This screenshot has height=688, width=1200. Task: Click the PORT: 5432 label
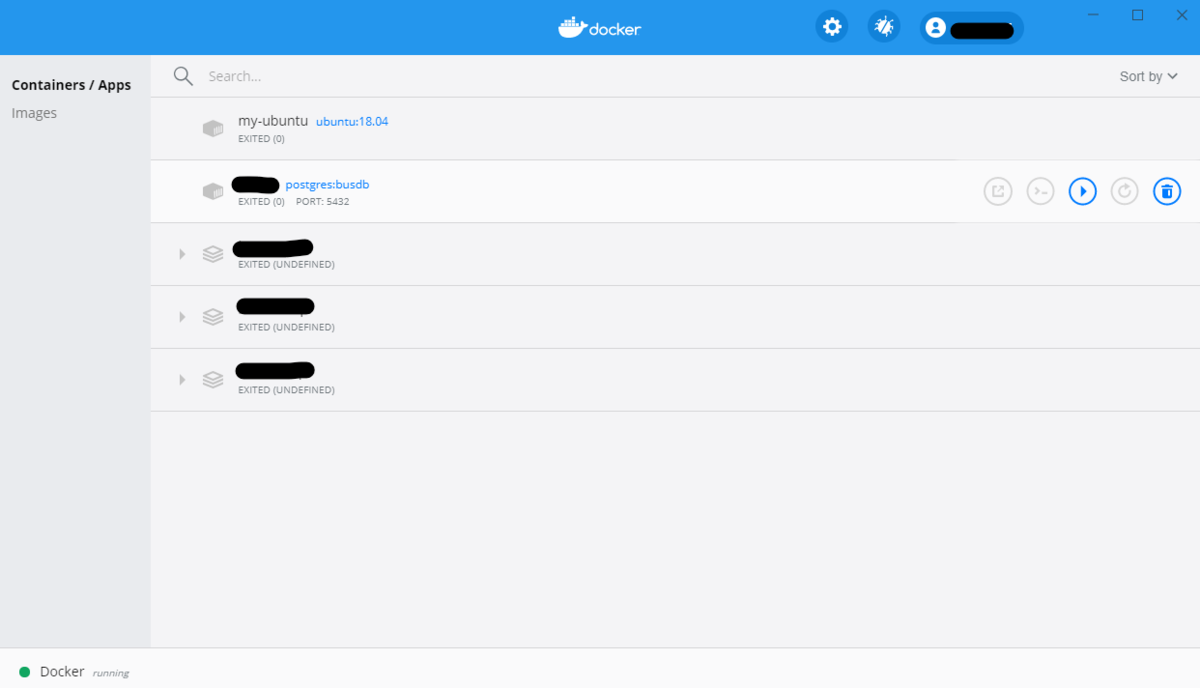click(322, 202)
